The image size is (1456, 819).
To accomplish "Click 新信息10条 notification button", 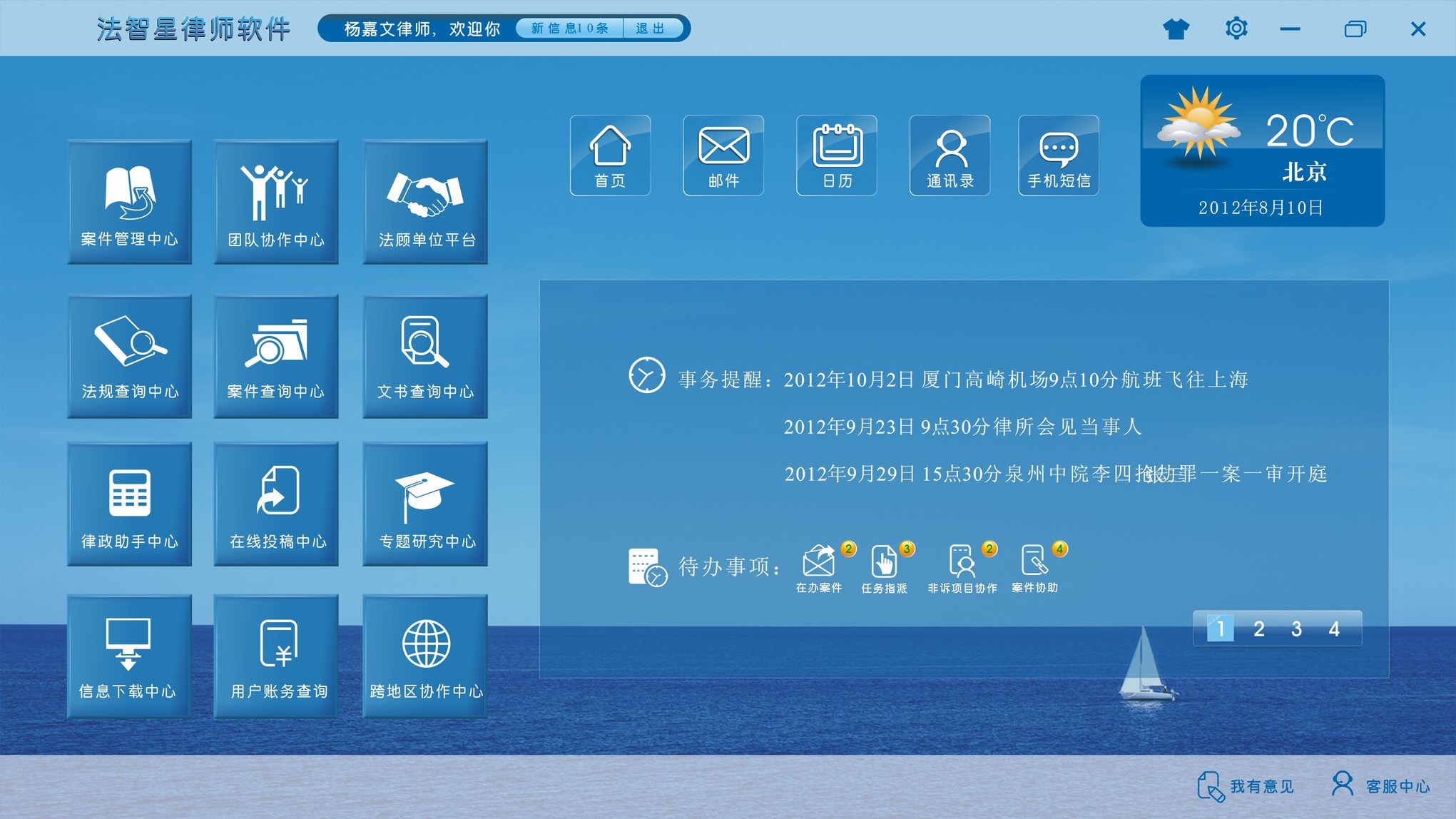I will click(x=570, y=29).
